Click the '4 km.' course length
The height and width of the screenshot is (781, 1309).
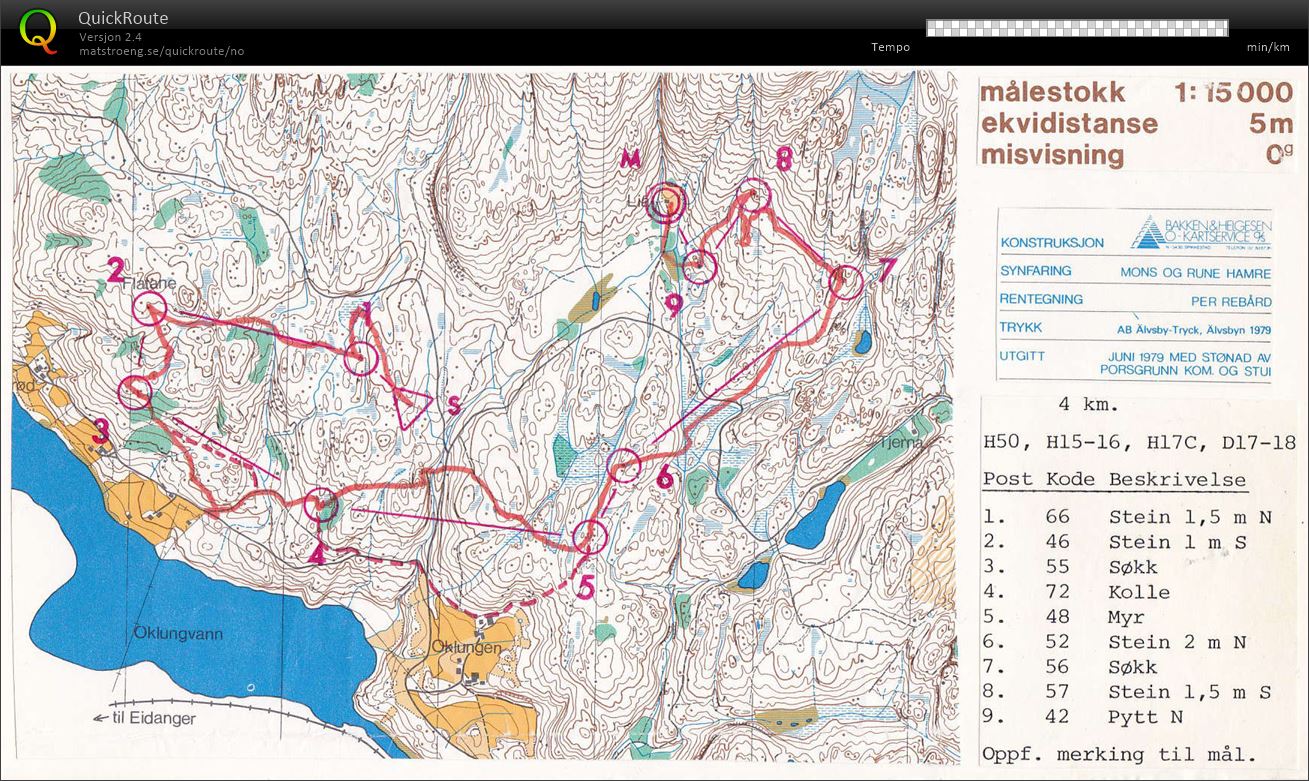[1088, 405]
